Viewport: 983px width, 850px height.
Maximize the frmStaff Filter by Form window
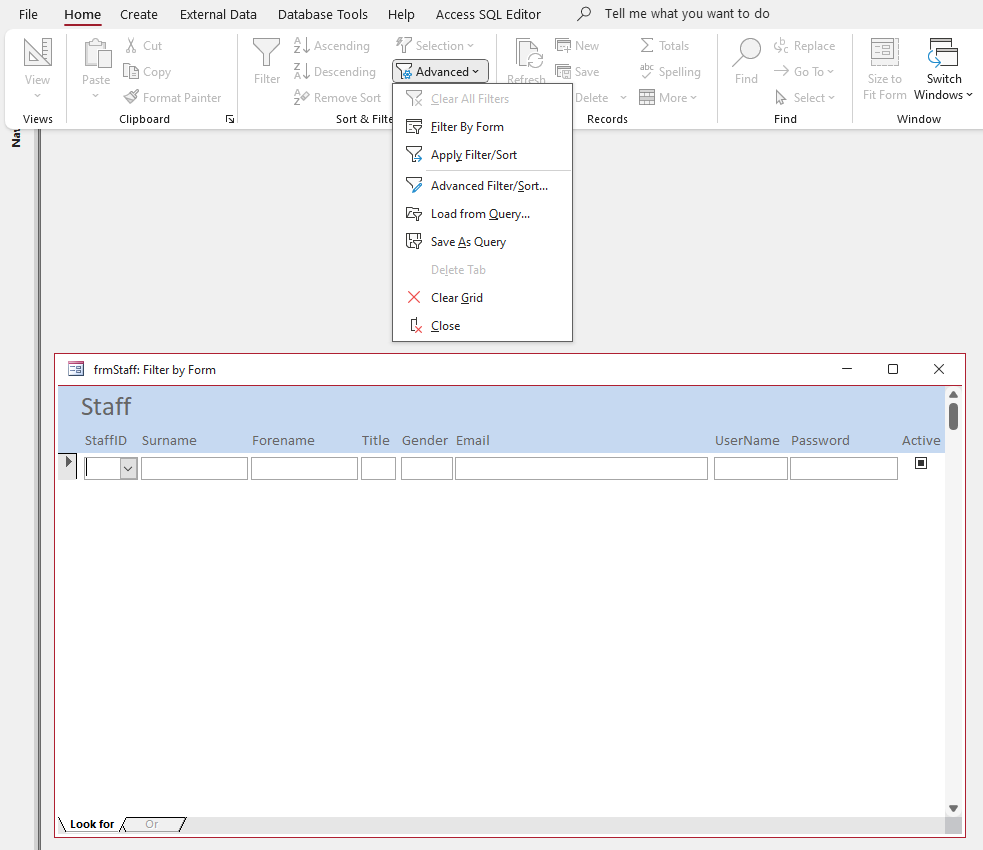893,369
